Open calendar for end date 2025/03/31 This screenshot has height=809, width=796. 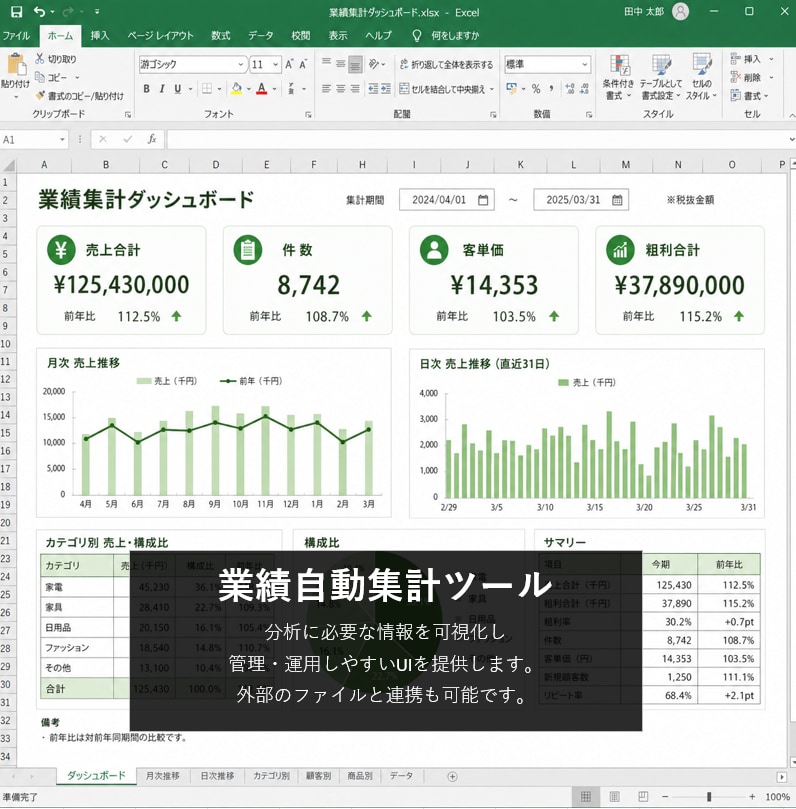(617, 200)
